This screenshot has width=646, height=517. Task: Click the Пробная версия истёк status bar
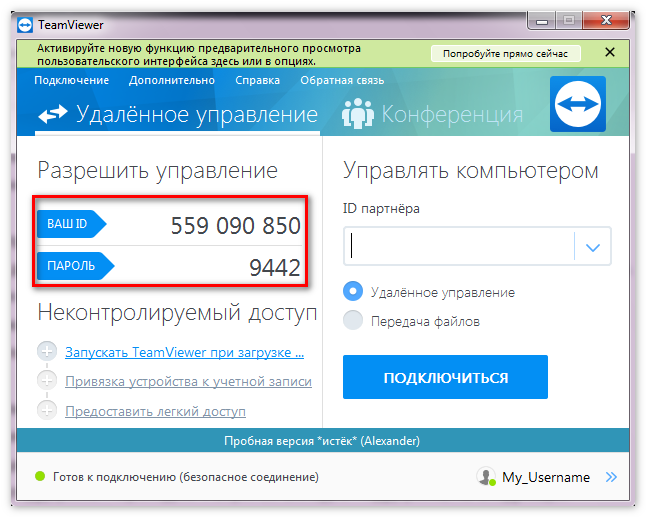(323, 440)
